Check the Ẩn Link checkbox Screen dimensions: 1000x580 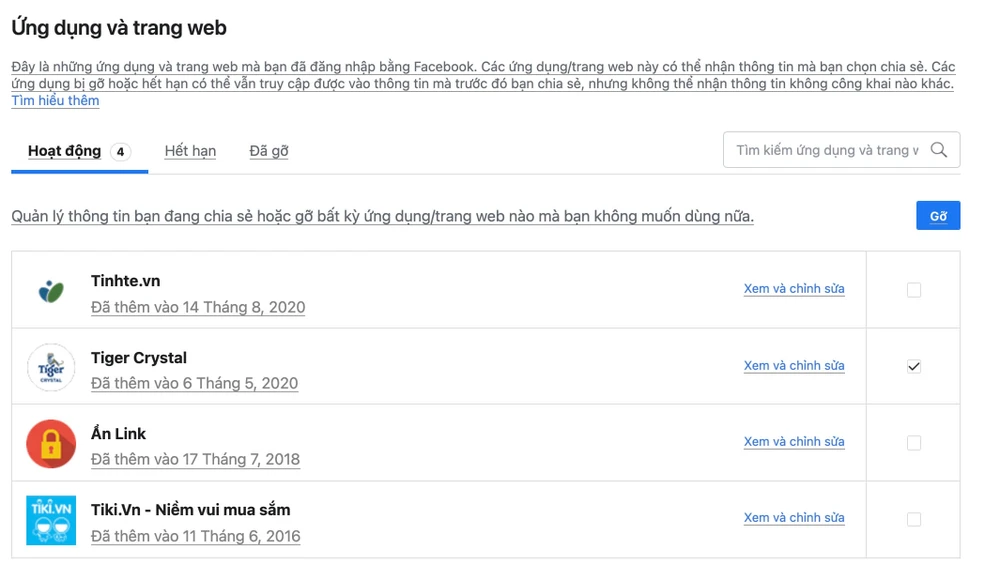point(913,442)
